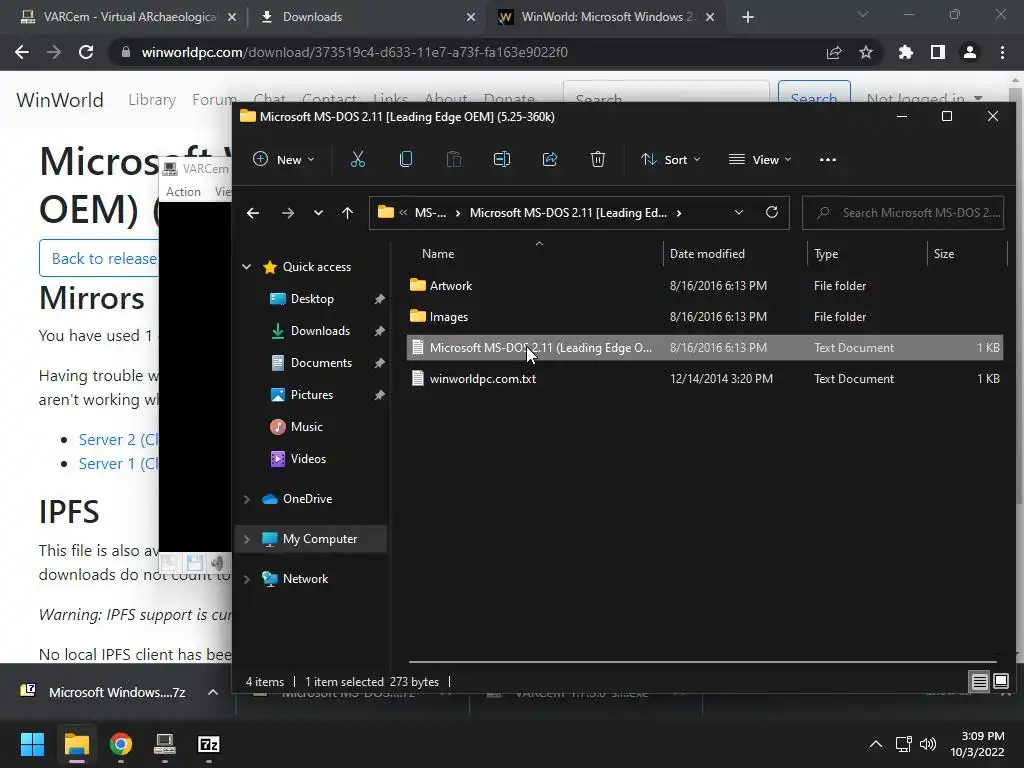
Task: Open the Sort options dropdown
Action: [671, 159]
